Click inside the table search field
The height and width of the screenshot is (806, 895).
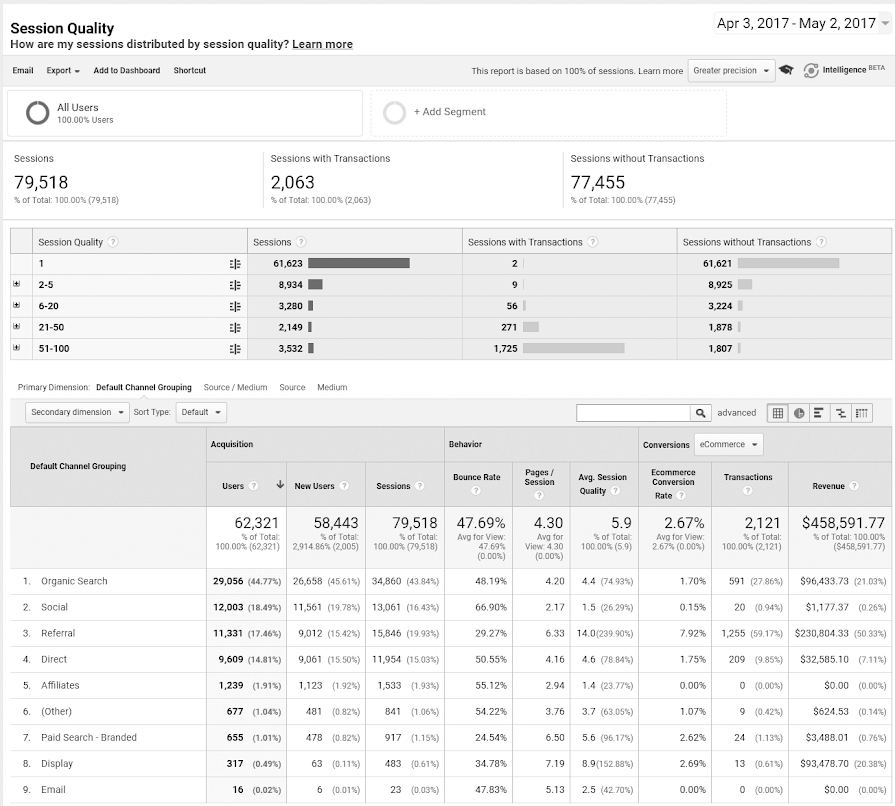click(x=633, y=413)
